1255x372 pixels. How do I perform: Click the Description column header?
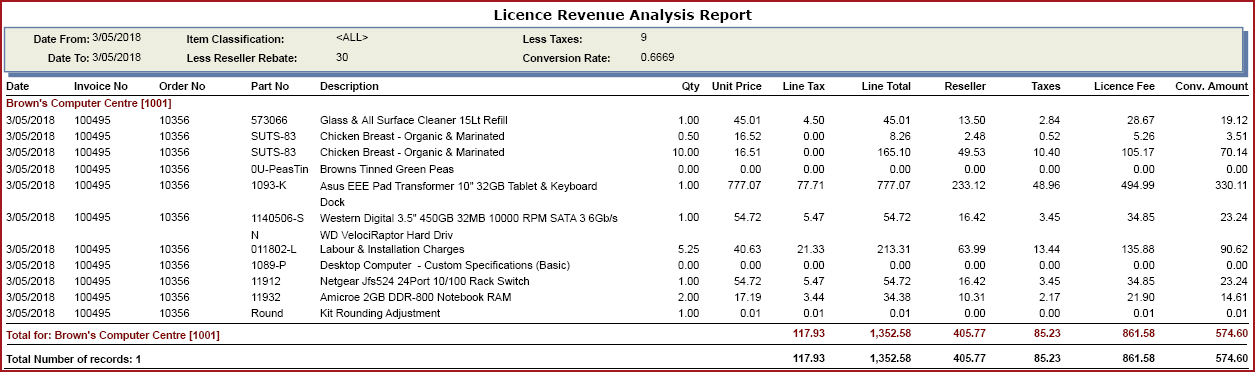(349, 86)
